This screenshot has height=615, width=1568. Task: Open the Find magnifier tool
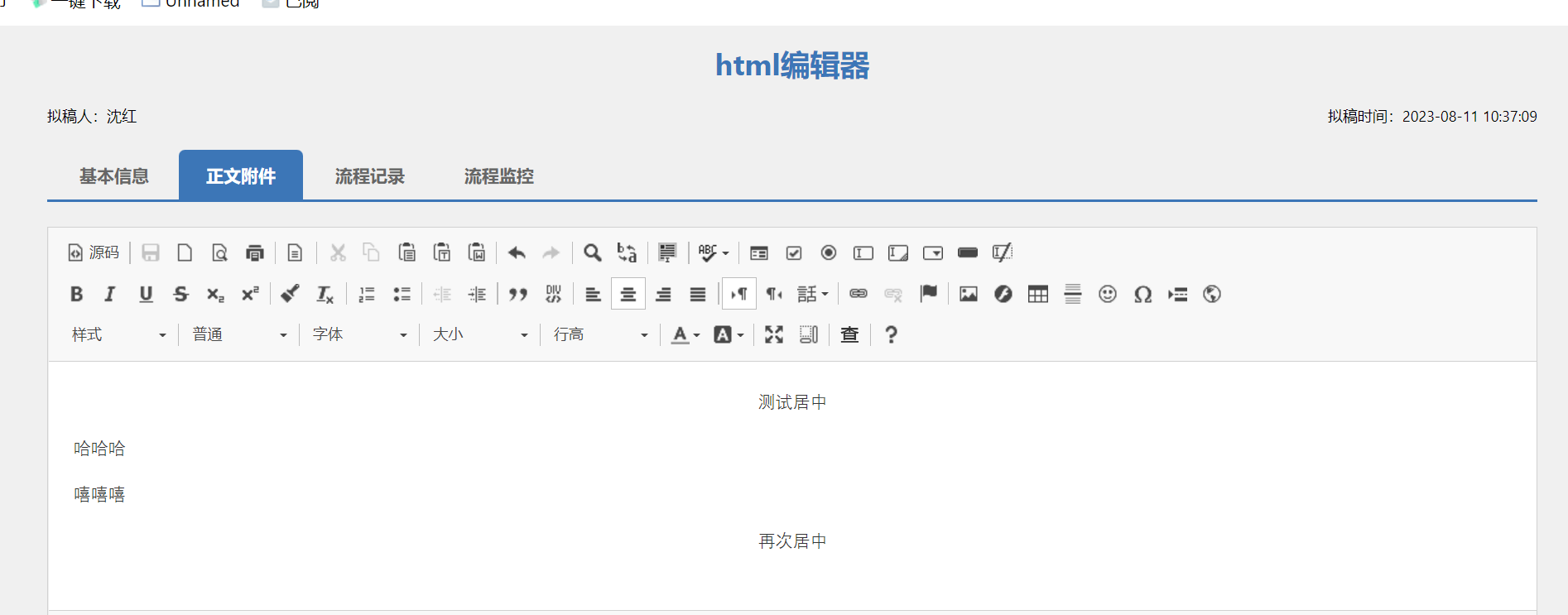(592, 252)
